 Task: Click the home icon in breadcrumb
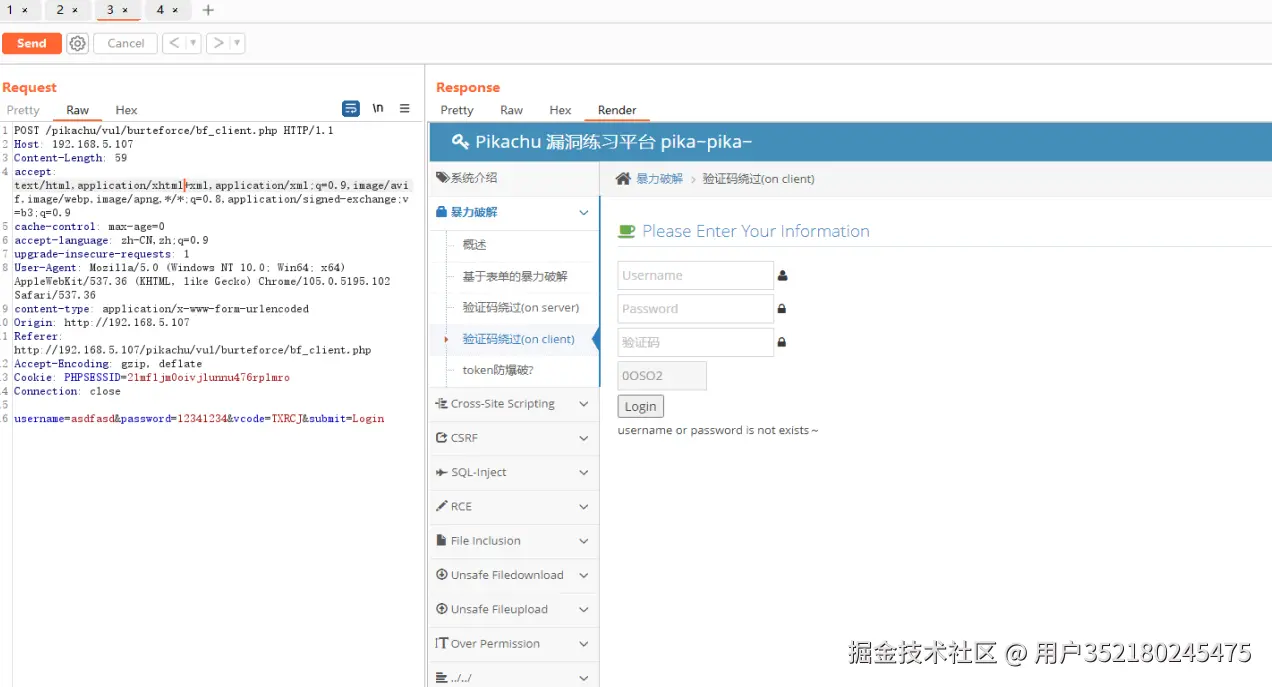click(623, 179)
